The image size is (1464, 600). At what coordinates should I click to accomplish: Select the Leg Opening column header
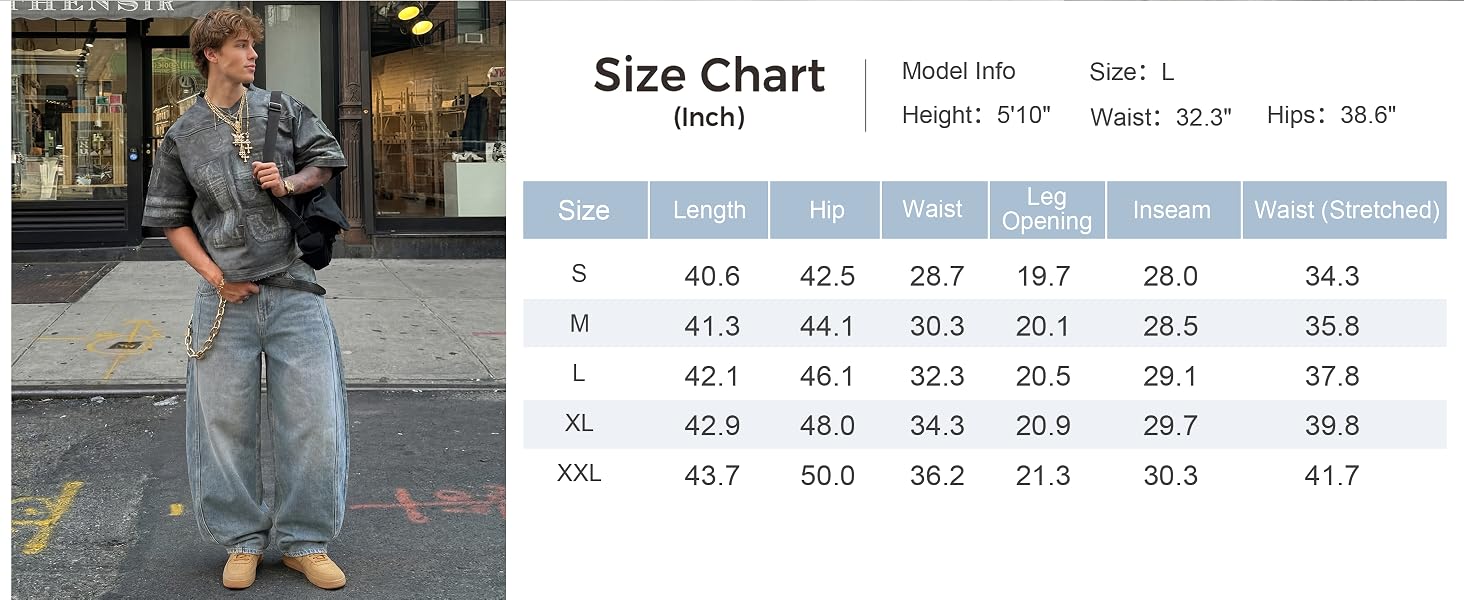pos(1047,210)
